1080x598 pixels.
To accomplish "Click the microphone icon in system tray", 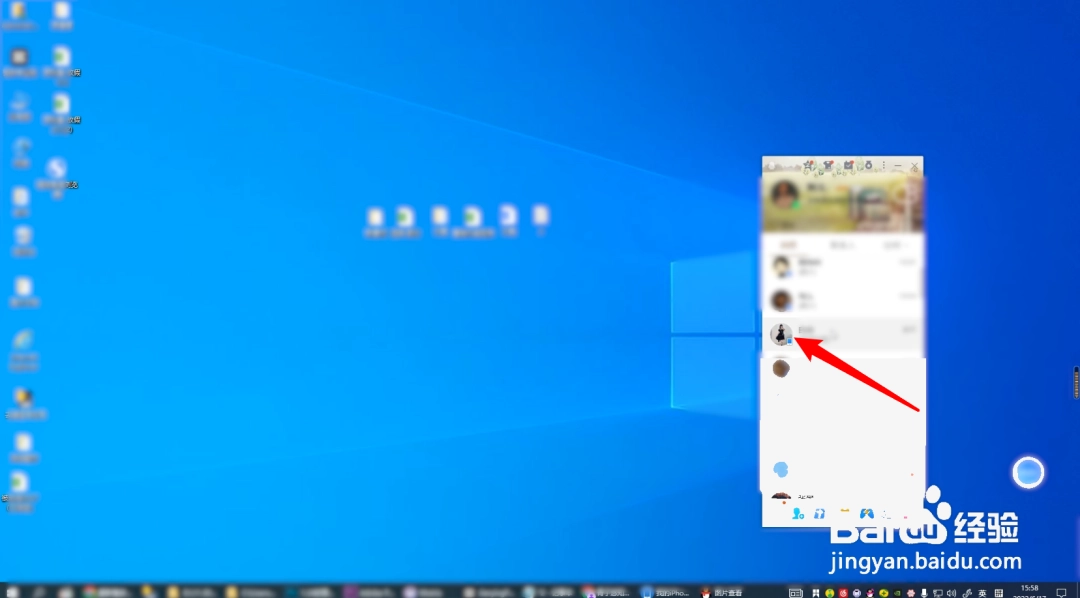I will coord(924,592).
